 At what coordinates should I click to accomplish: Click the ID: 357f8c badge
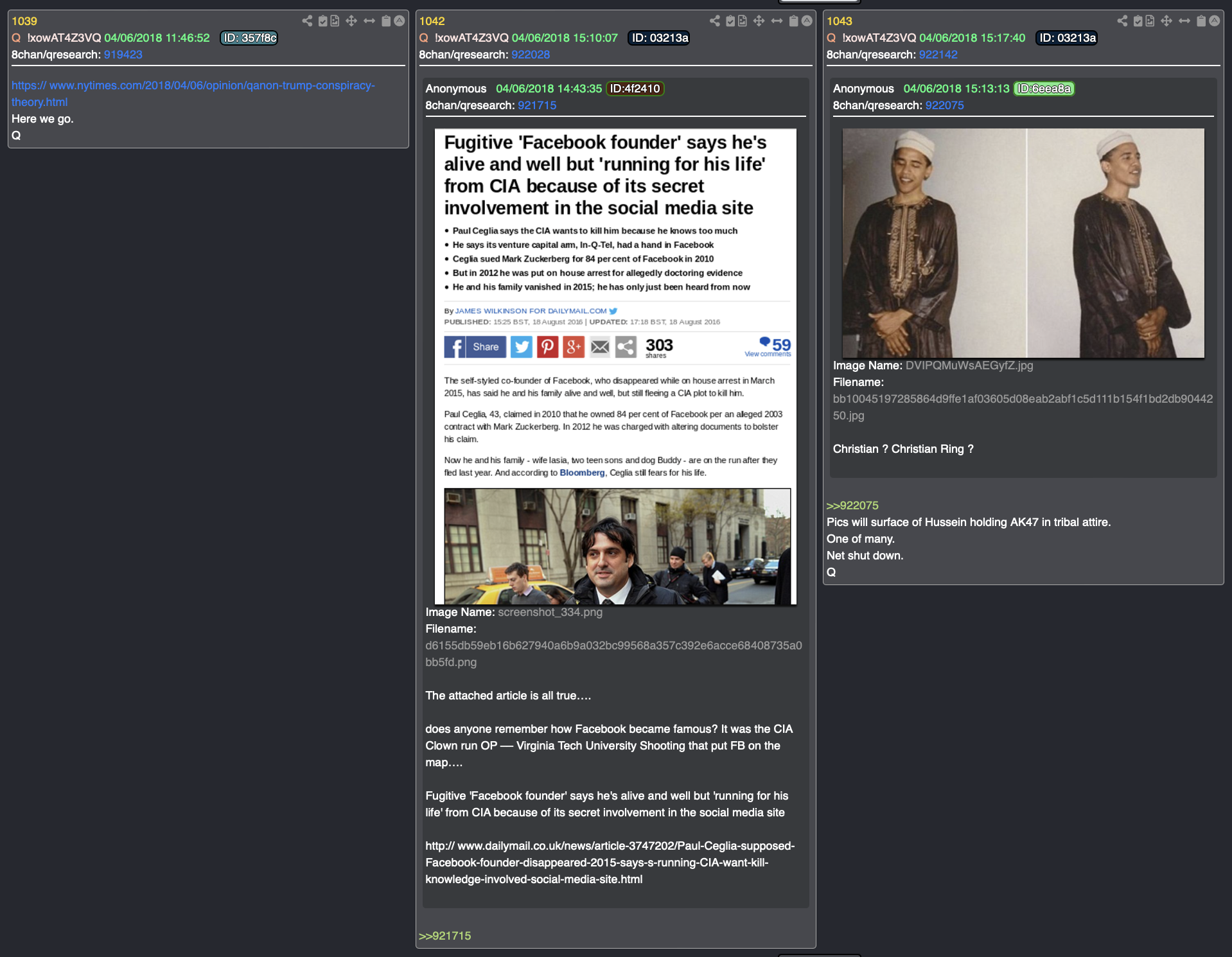(249, 38)
